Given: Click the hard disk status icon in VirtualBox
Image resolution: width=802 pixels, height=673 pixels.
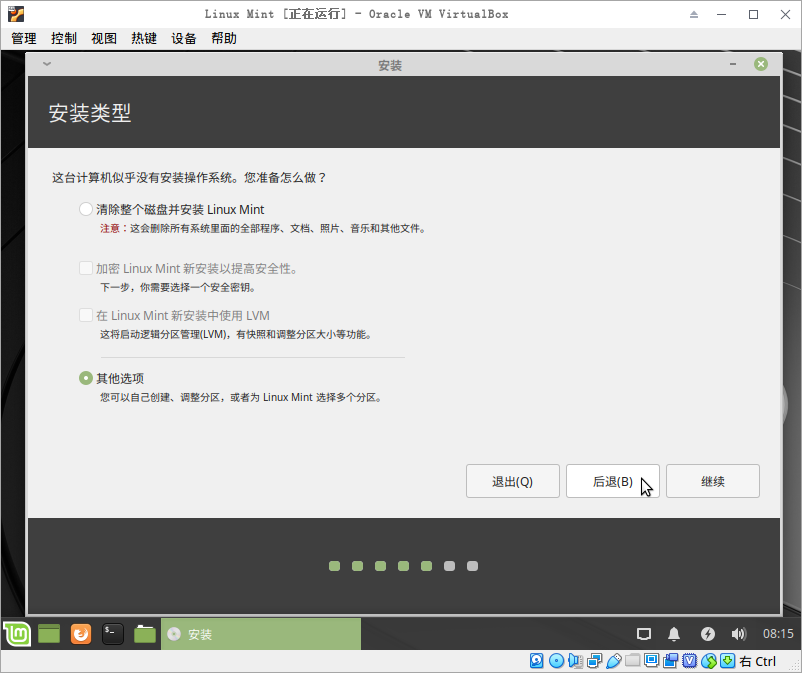Looking at the screenshot, I should click(x=536, y=661).
